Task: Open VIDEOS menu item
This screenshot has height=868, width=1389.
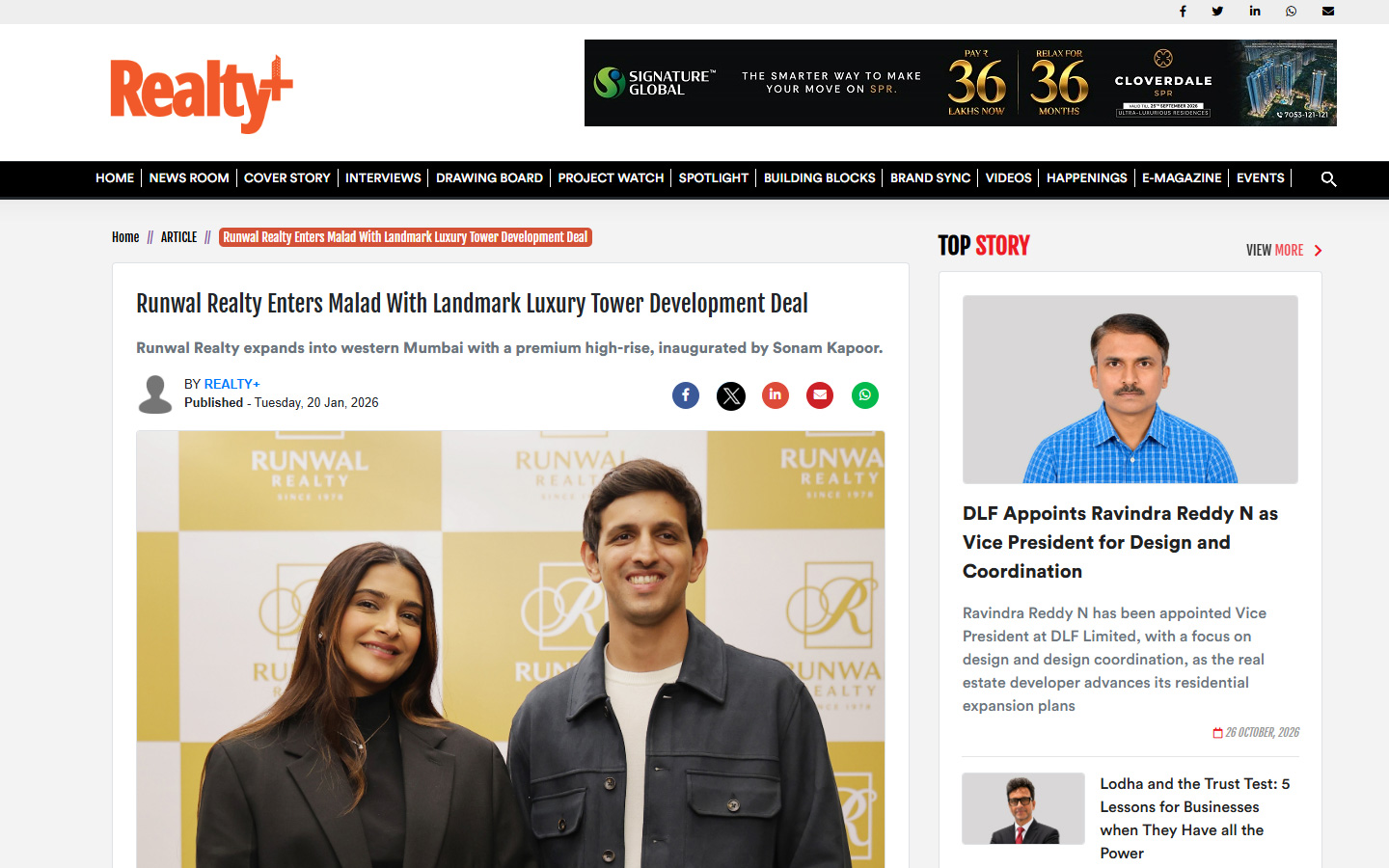Action: click(1009, 178)
